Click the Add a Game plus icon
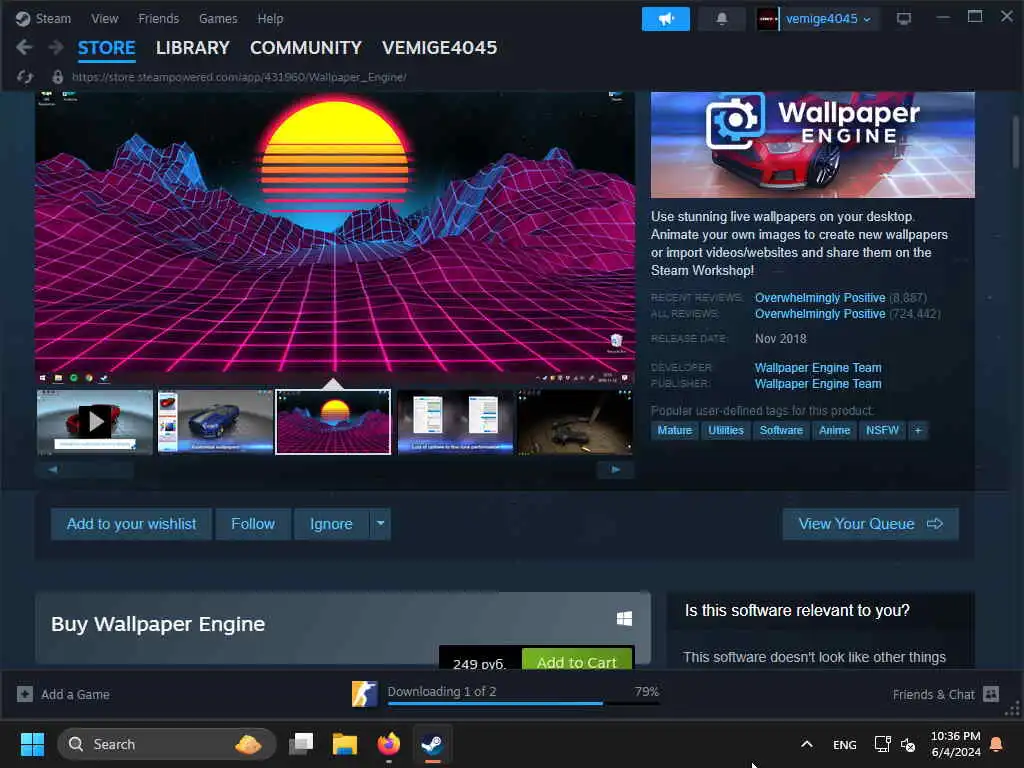Viewport: 1024px width, 768px height. coord(25,694)
